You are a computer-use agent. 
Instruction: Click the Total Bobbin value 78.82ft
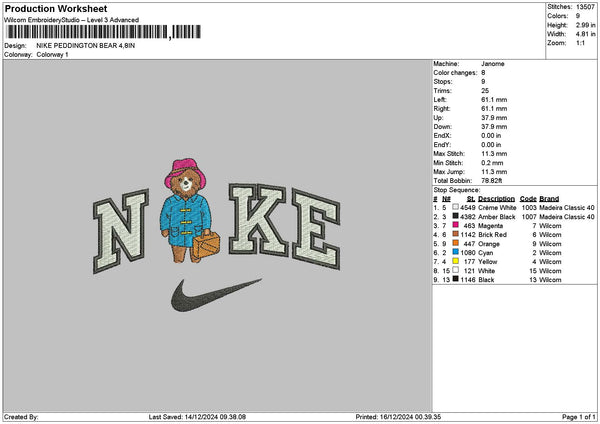[x=492, y=181]
